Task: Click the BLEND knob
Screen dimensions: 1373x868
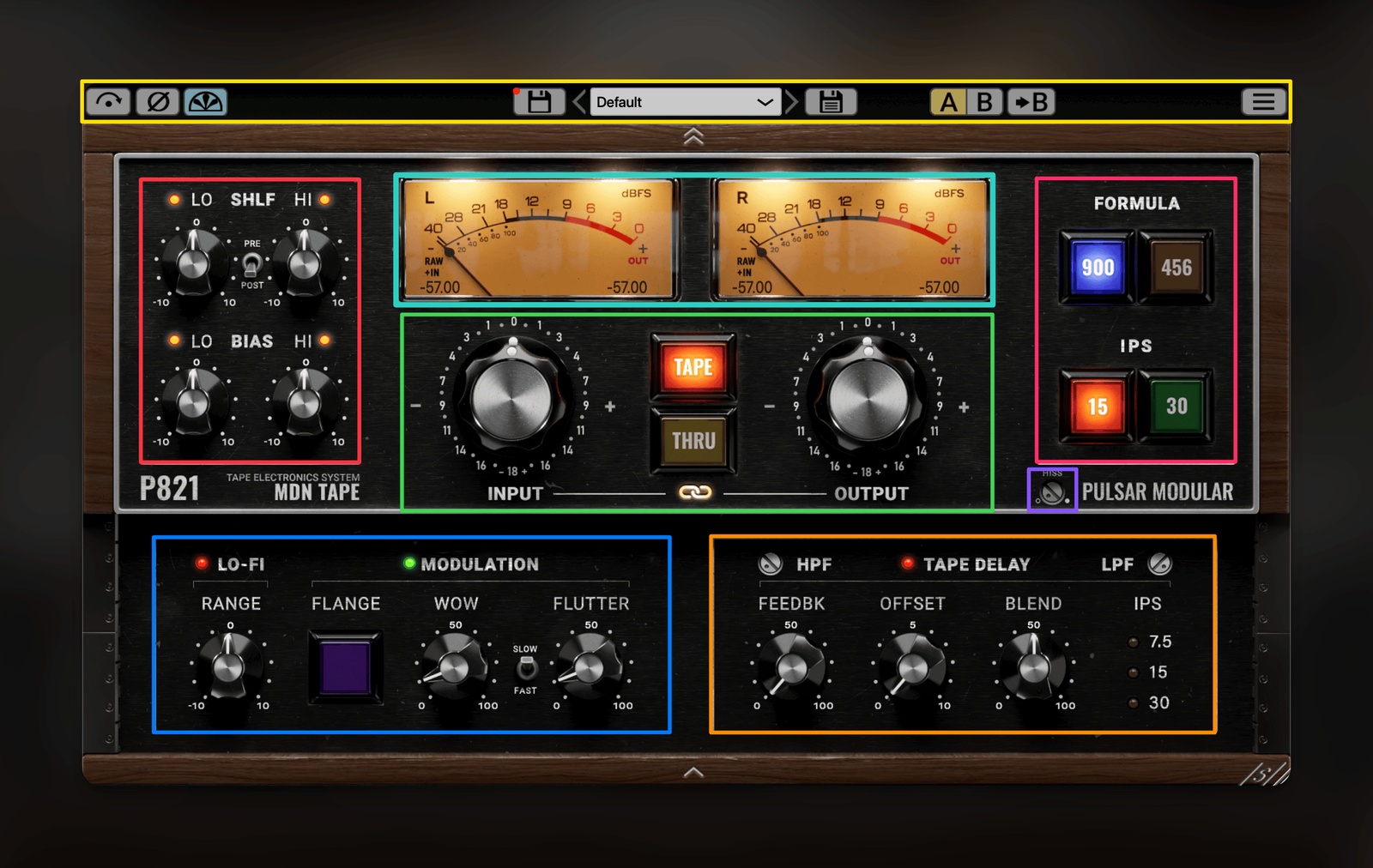Action: point(1033,666)
